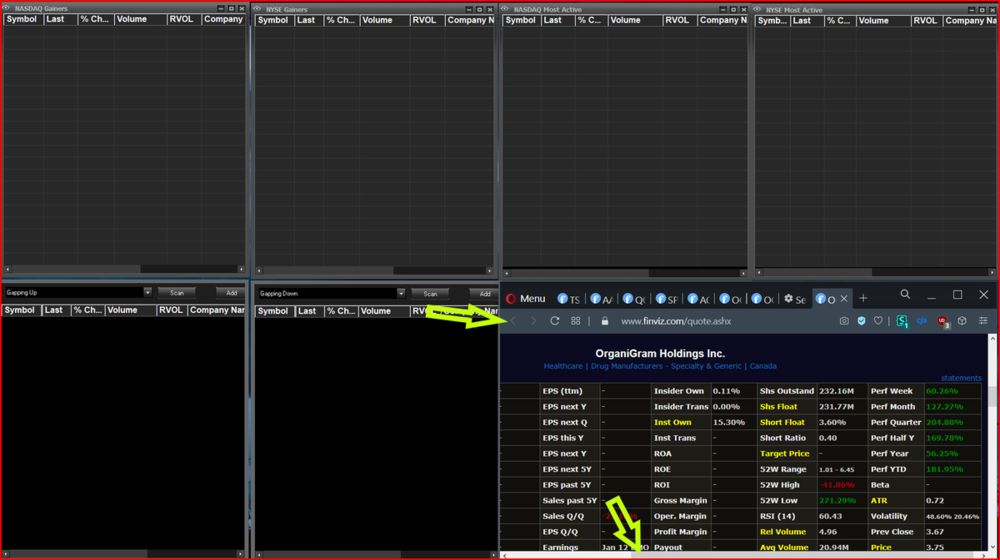Open Drug Manufacturers - Specialty & Generic link

click(x=666, y=366)
